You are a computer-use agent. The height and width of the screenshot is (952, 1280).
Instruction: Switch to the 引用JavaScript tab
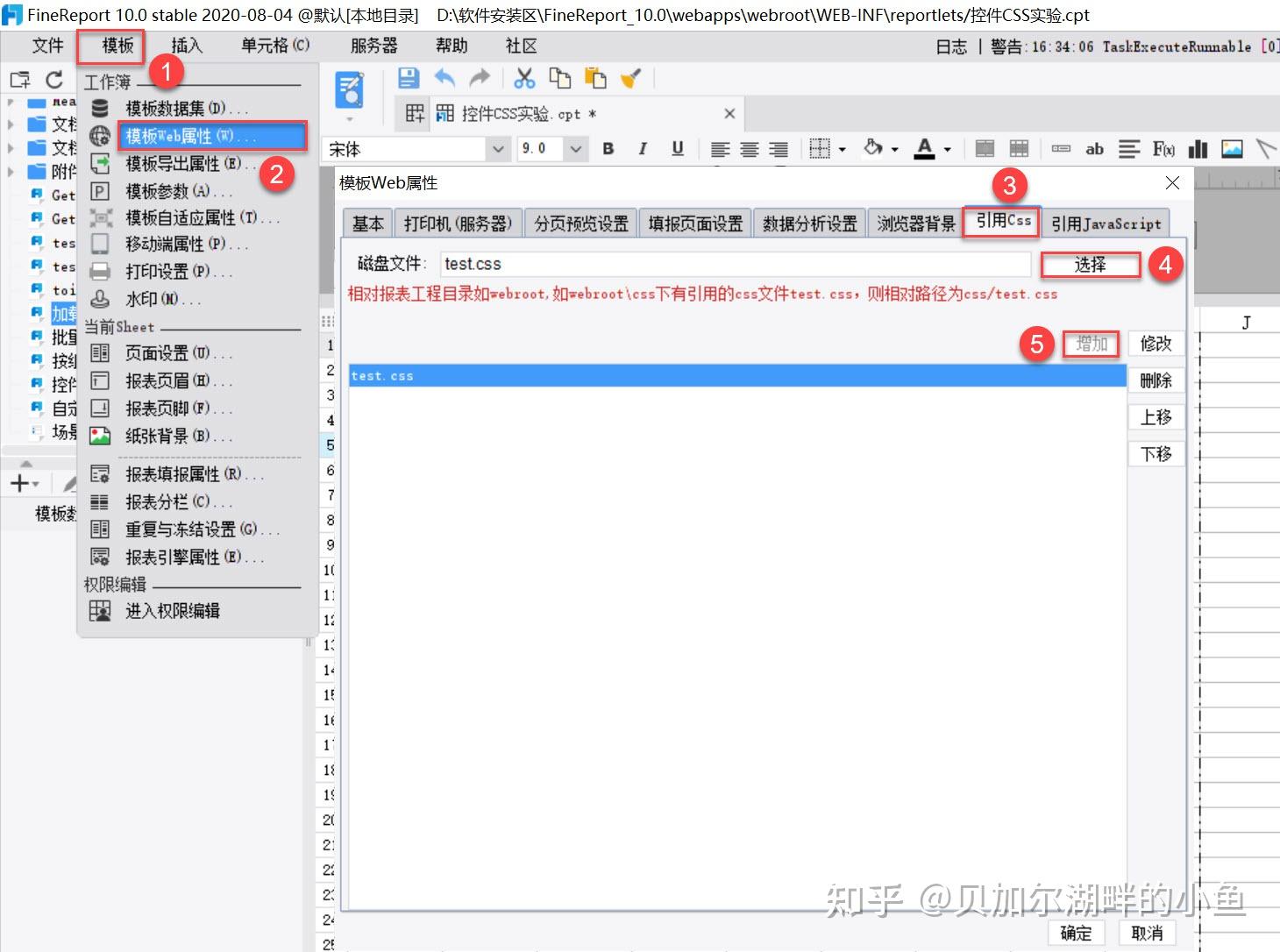pos(1106,223)
